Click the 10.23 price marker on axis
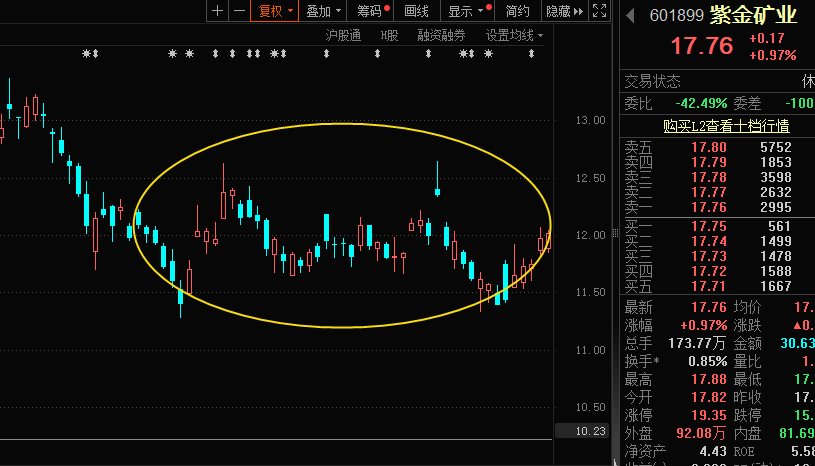 coord(592,431)
